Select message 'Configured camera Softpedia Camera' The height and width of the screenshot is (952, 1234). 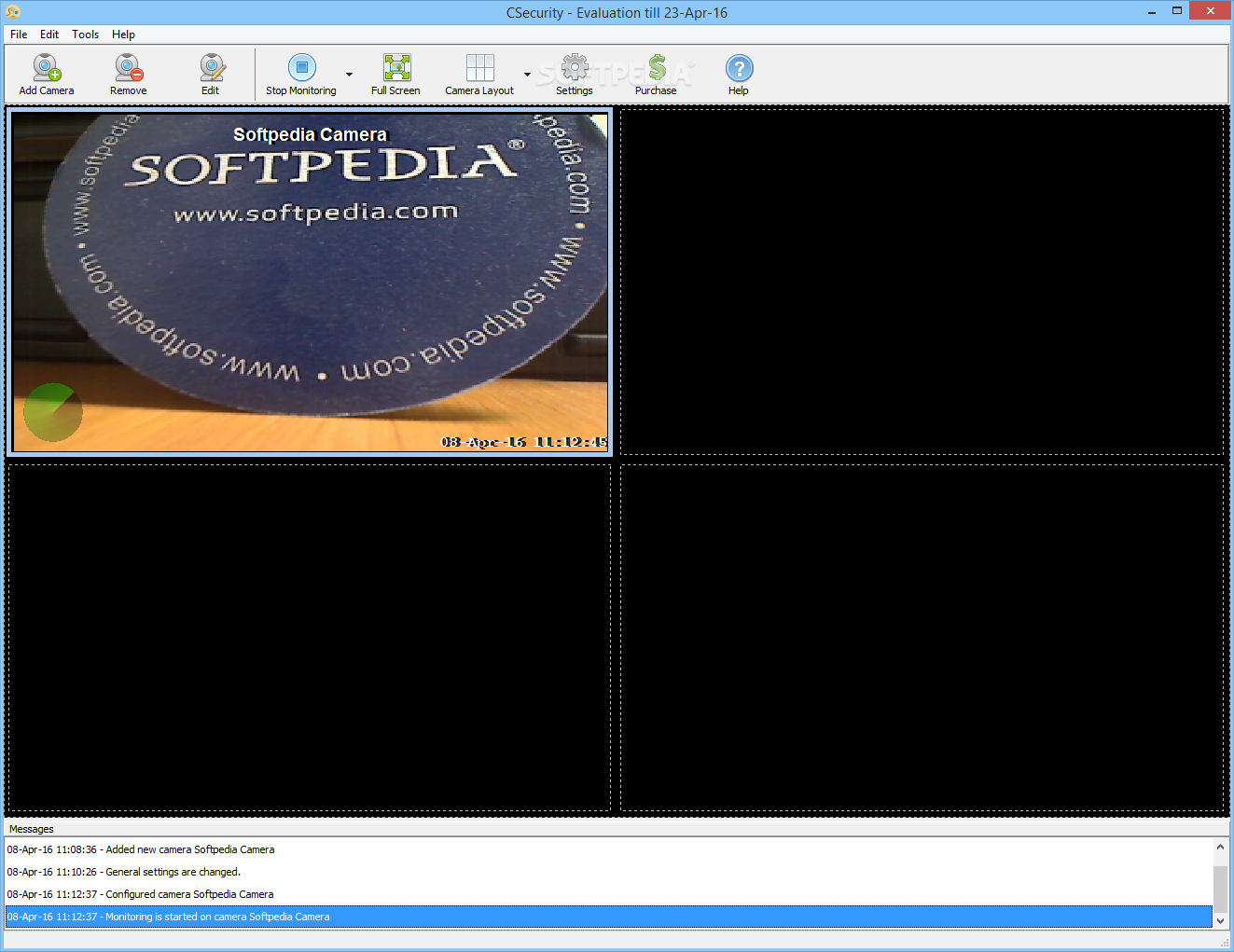(609, 894)
